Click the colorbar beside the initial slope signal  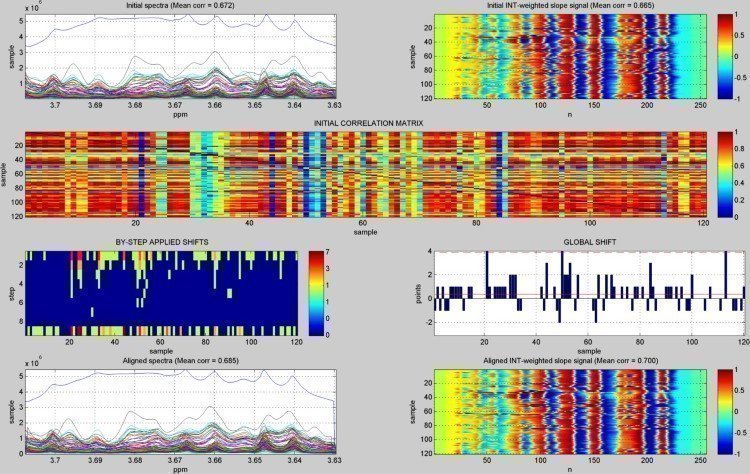tap(726, 56)
